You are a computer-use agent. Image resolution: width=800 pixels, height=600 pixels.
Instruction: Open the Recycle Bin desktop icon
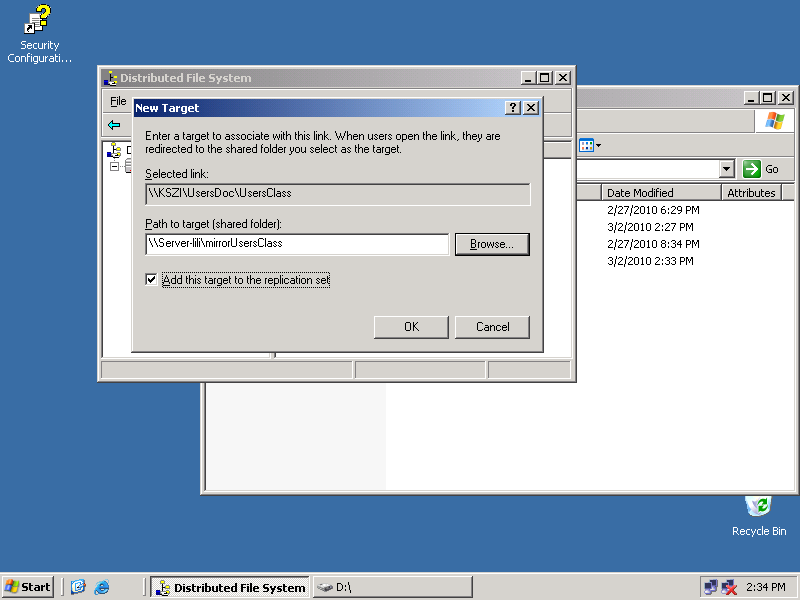click(759, 516)
